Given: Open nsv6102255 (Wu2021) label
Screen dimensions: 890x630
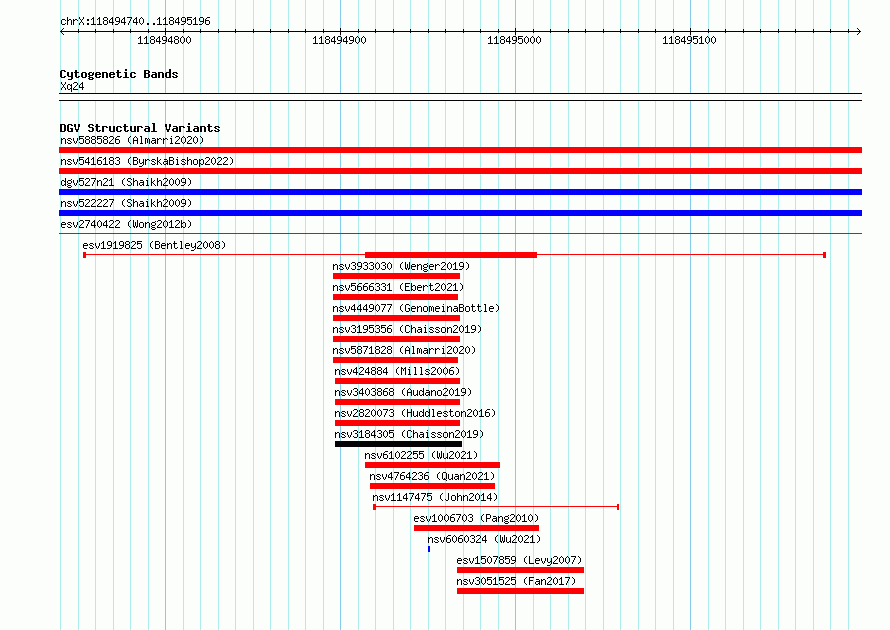Looking at the screenshot, I should click(421, 455).
